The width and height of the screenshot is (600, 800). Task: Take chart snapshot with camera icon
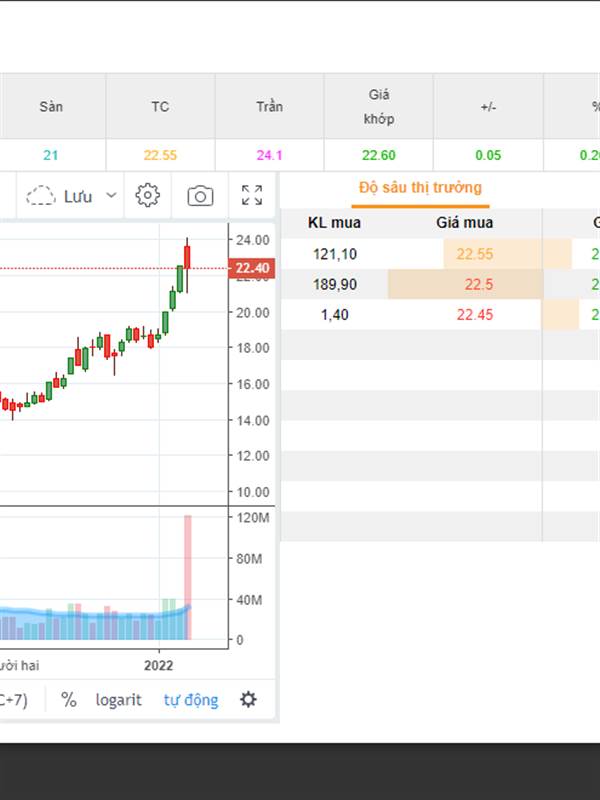point(200,196)
